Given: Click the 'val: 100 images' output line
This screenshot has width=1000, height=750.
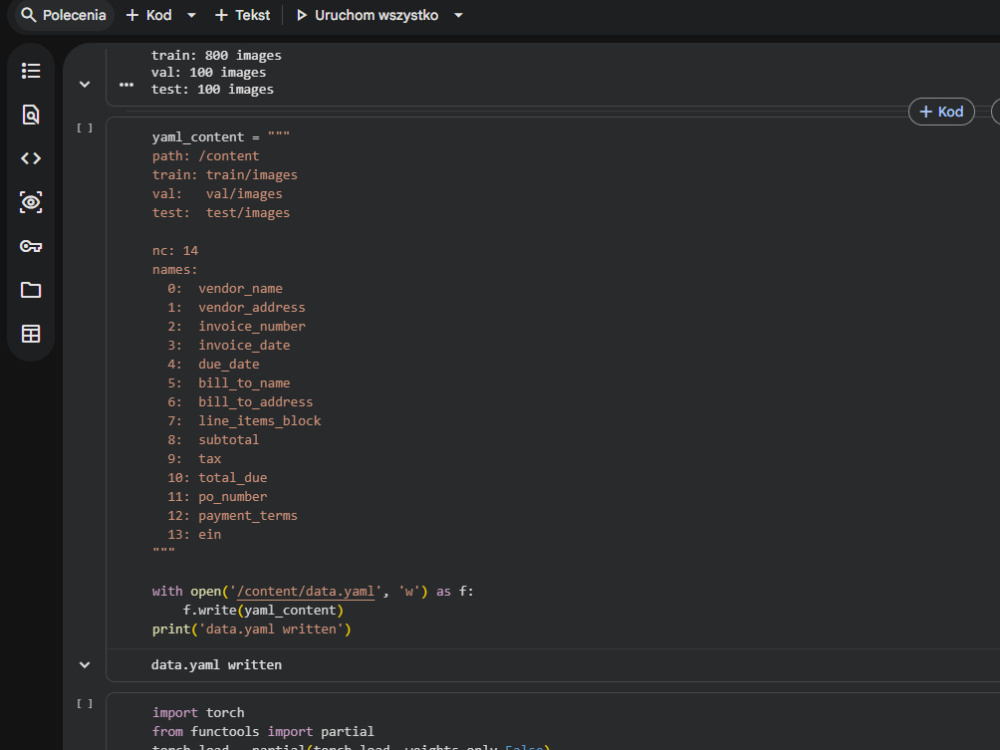Looking at the screenshot, I should (209, 73).
